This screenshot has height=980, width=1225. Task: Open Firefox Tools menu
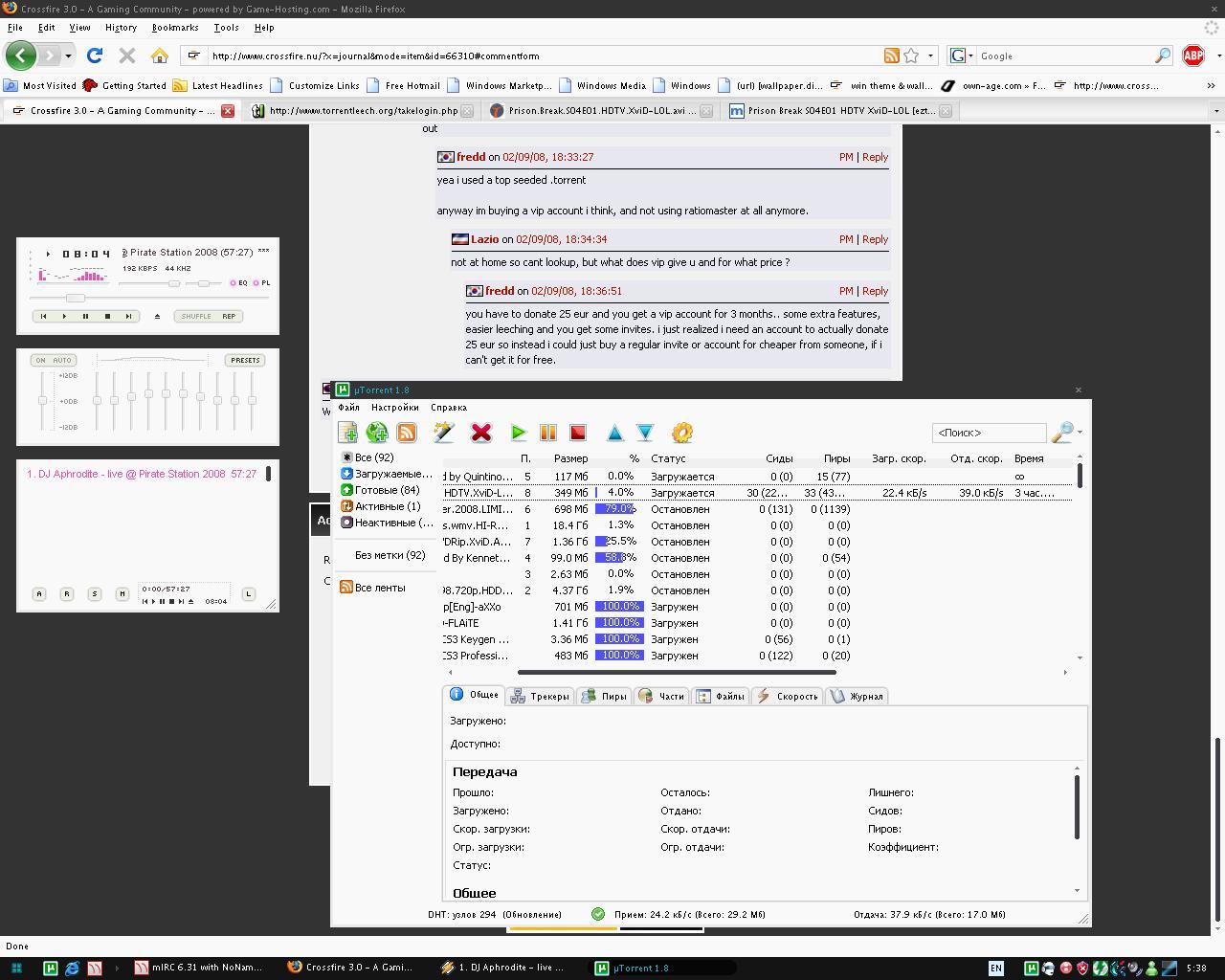coord(226,28)
